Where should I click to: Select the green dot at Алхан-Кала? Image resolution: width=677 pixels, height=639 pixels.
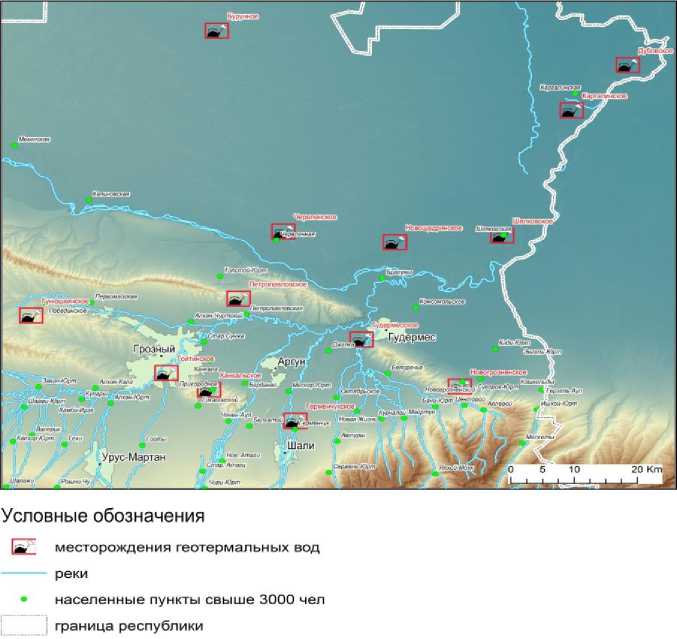tap(95, 388)
